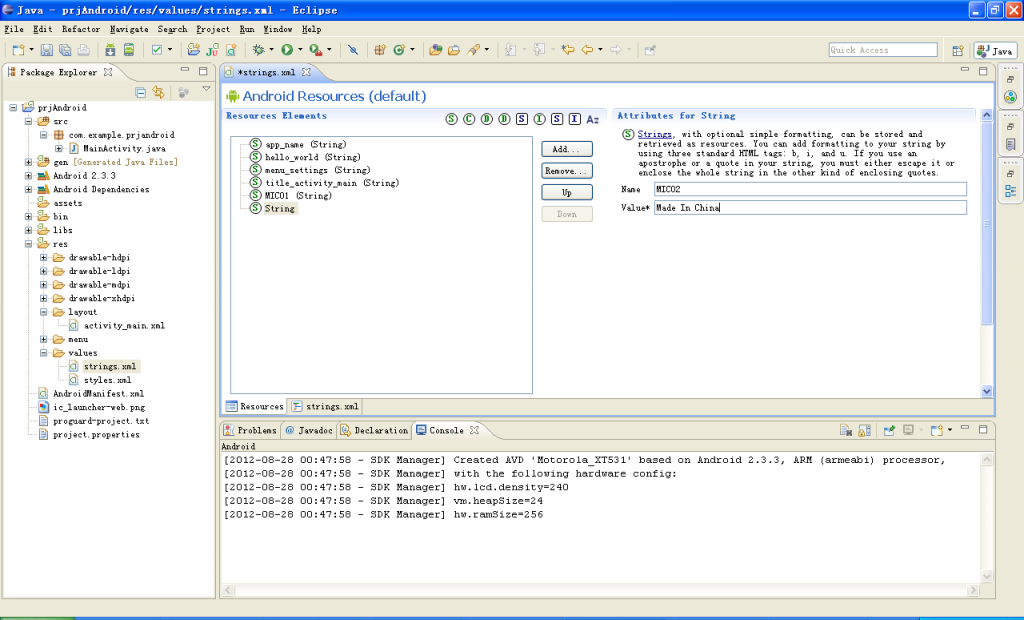Click the Open Type toolbar icon
The image size is (1024, 620).
(435, 50)
